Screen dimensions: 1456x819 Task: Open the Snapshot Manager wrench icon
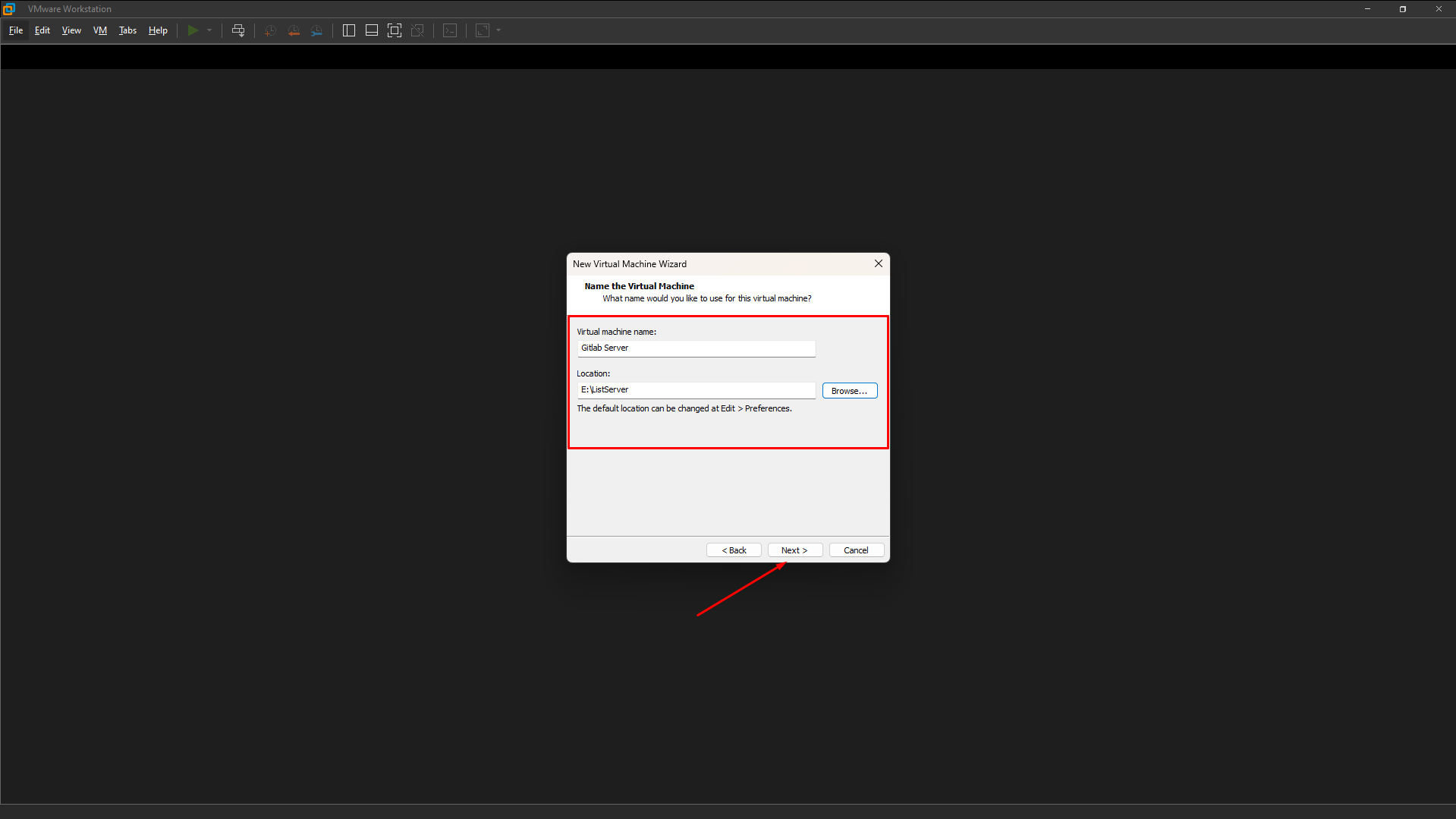[316, 30]
